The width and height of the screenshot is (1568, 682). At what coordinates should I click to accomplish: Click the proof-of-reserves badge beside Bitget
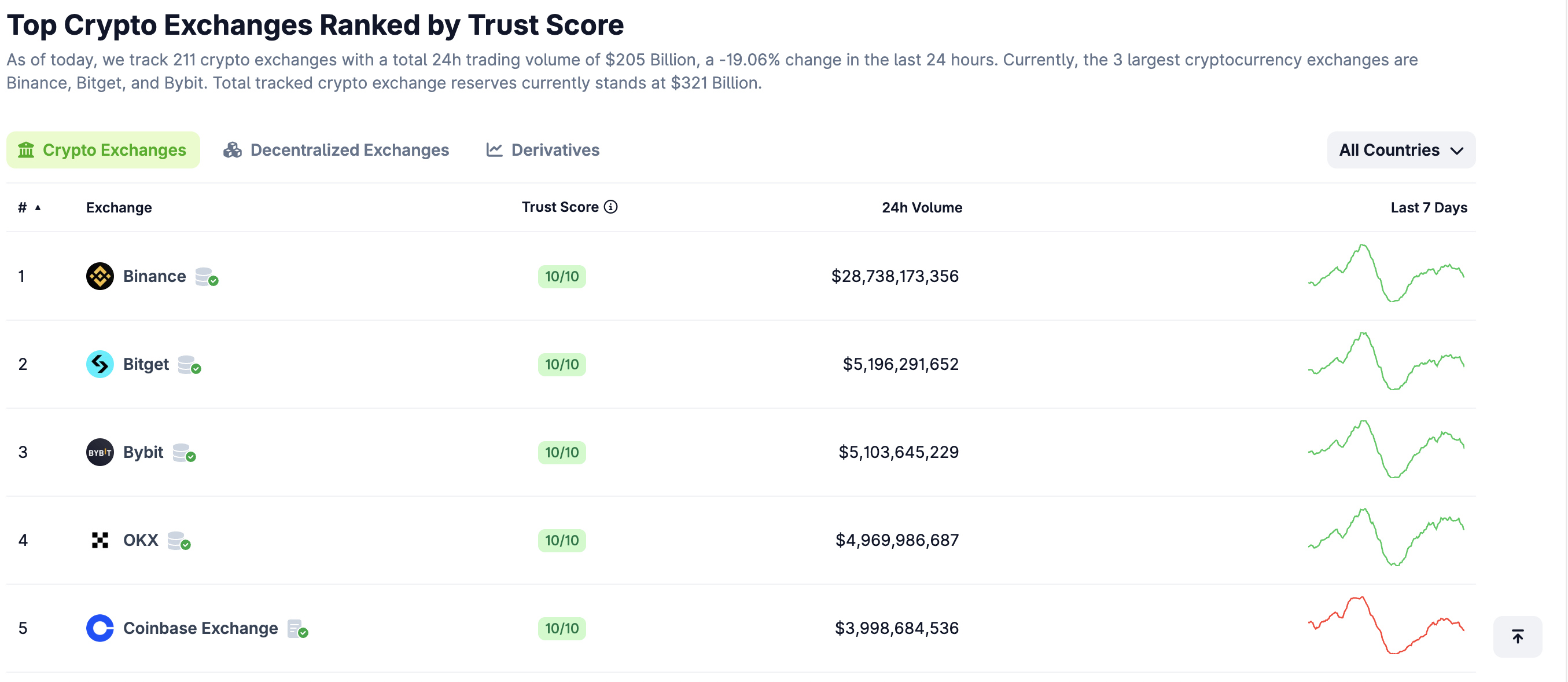point(190,366)
